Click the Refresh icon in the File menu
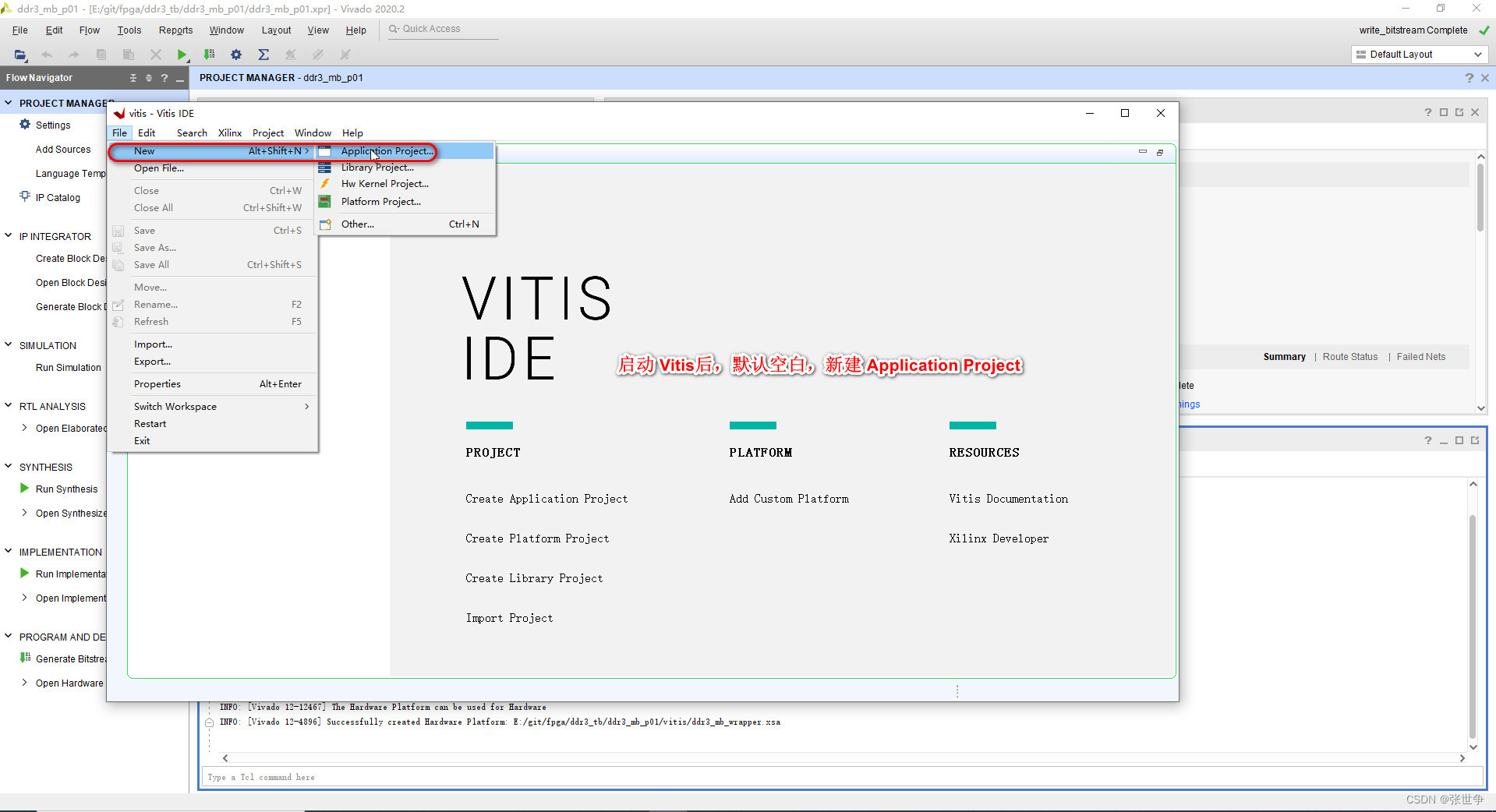 (x=118, y=322)
